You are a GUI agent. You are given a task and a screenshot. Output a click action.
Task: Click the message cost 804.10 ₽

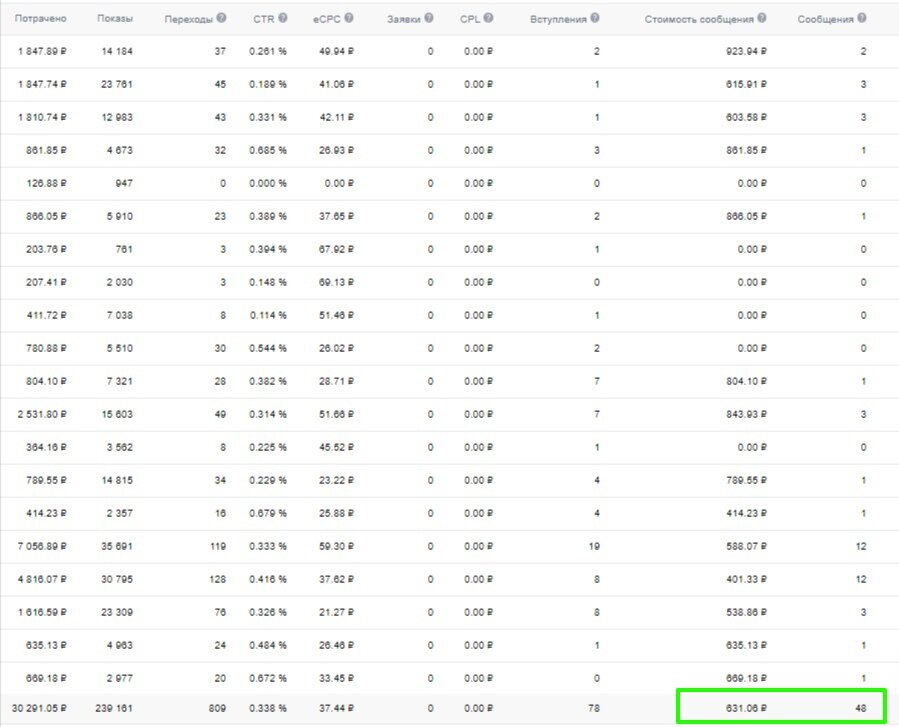(746, 381)
